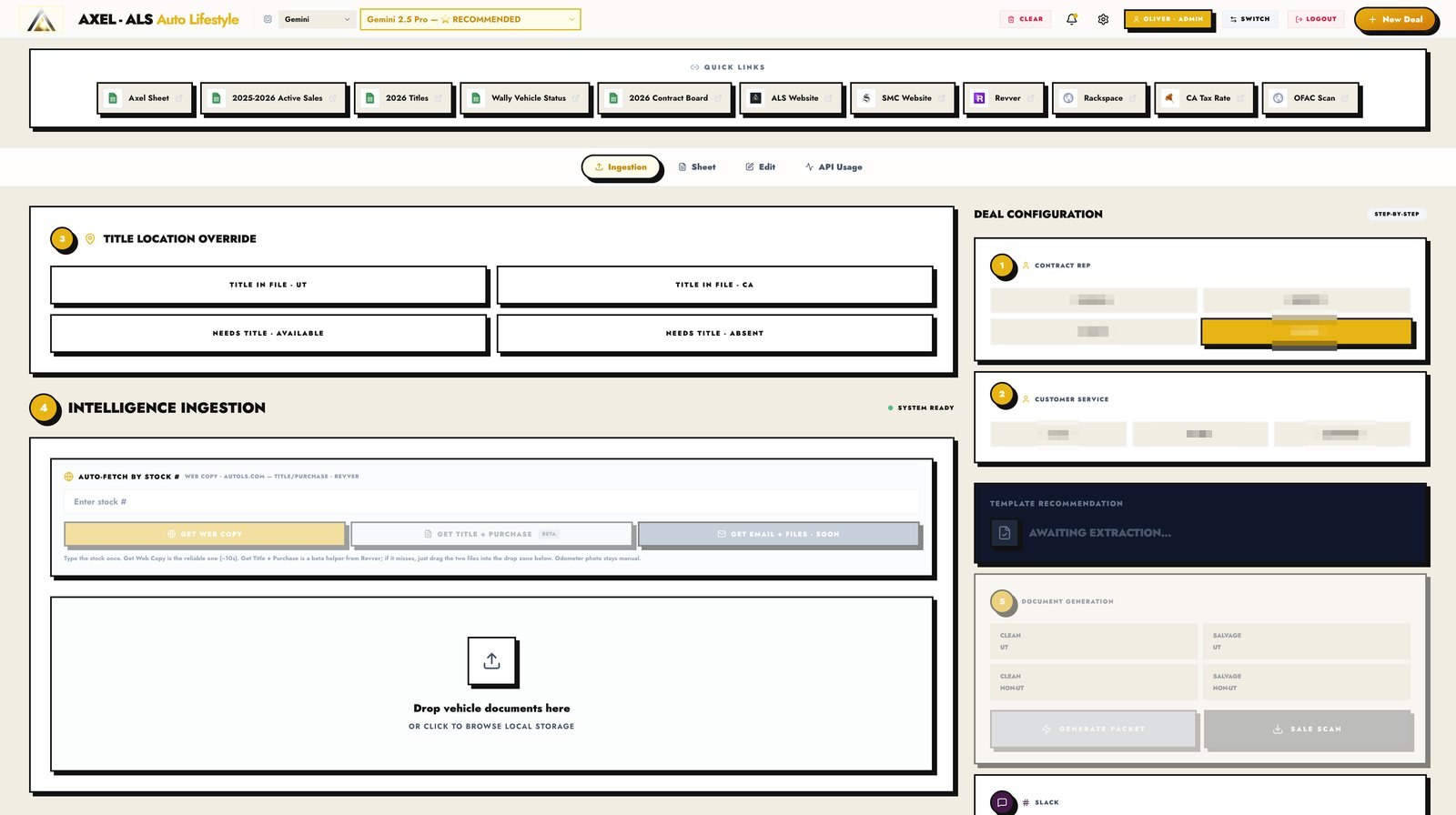Viewport: 1456px width, 815px height.
Task: Click the Sale Scan button
Action: (1307, 729)
